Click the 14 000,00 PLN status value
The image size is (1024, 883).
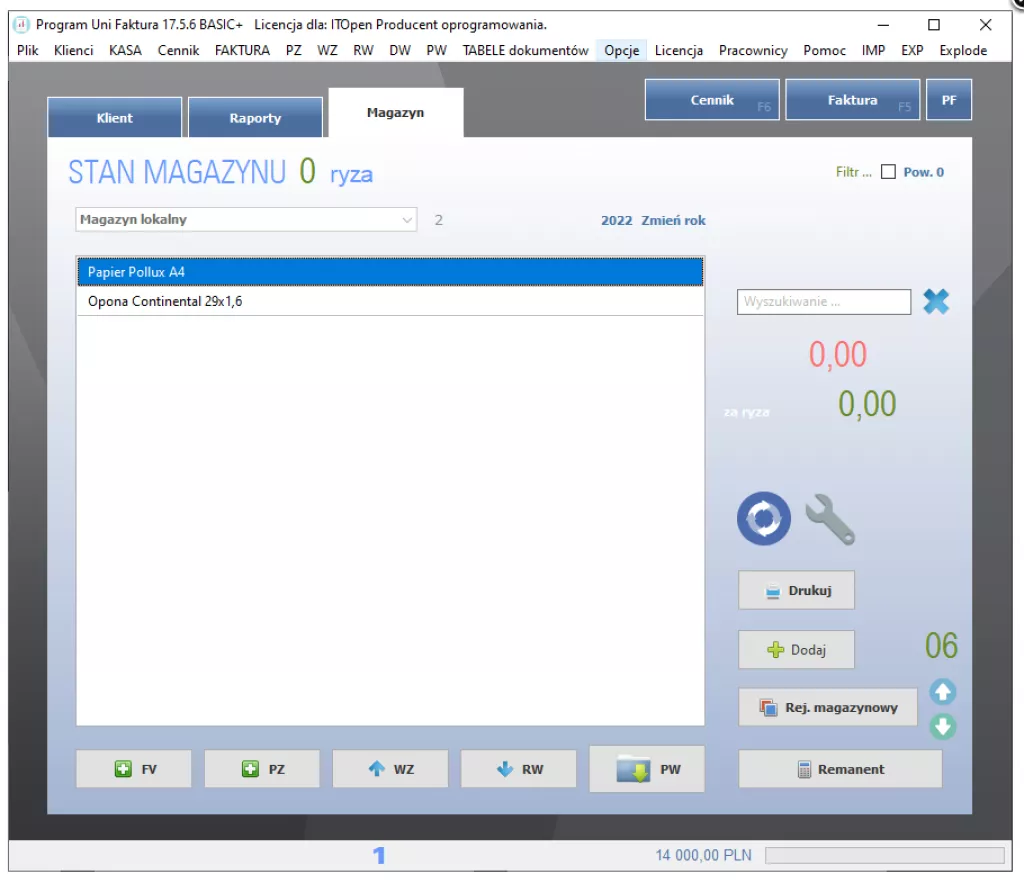[703, 855]
